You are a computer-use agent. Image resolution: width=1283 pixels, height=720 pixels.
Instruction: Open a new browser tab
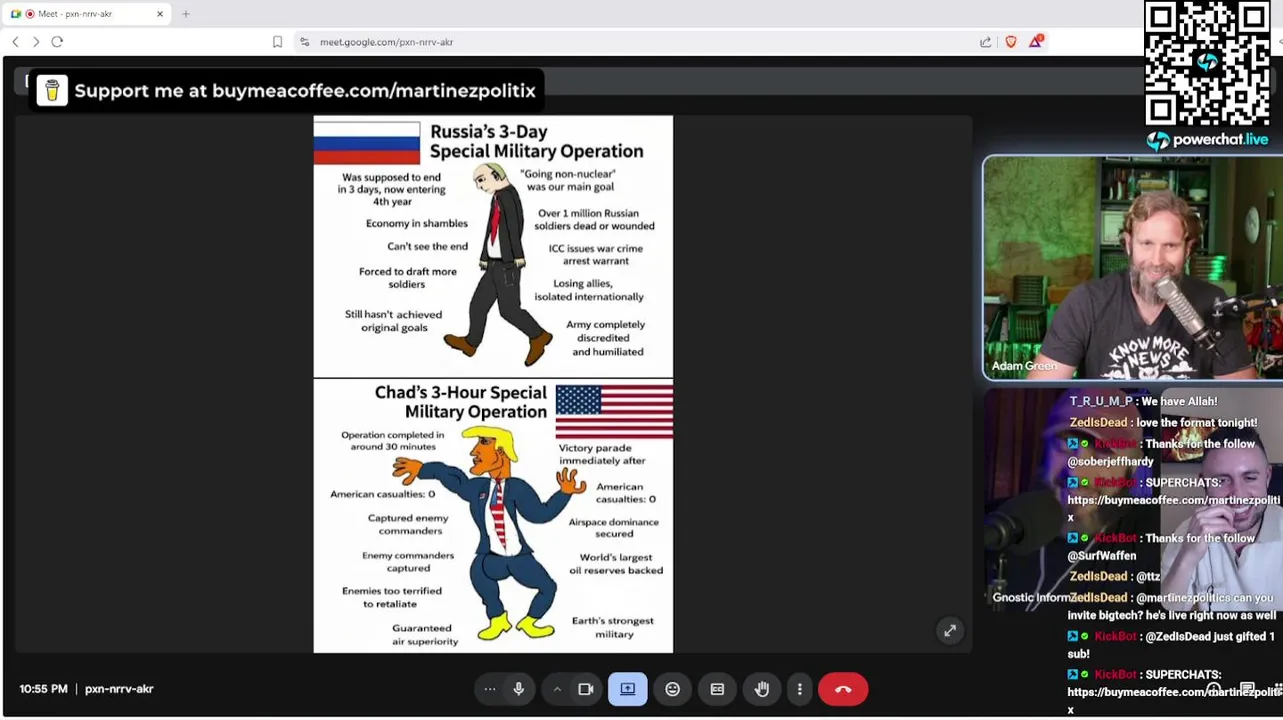tap(186, 14)
